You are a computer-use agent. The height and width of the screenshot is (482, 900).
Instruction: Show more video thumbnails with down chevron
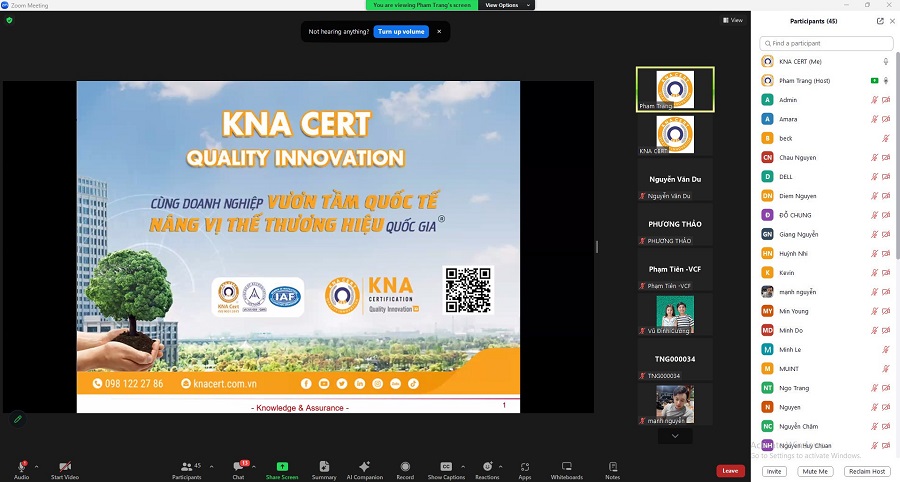pyautogui.click(x=675, y=436)
